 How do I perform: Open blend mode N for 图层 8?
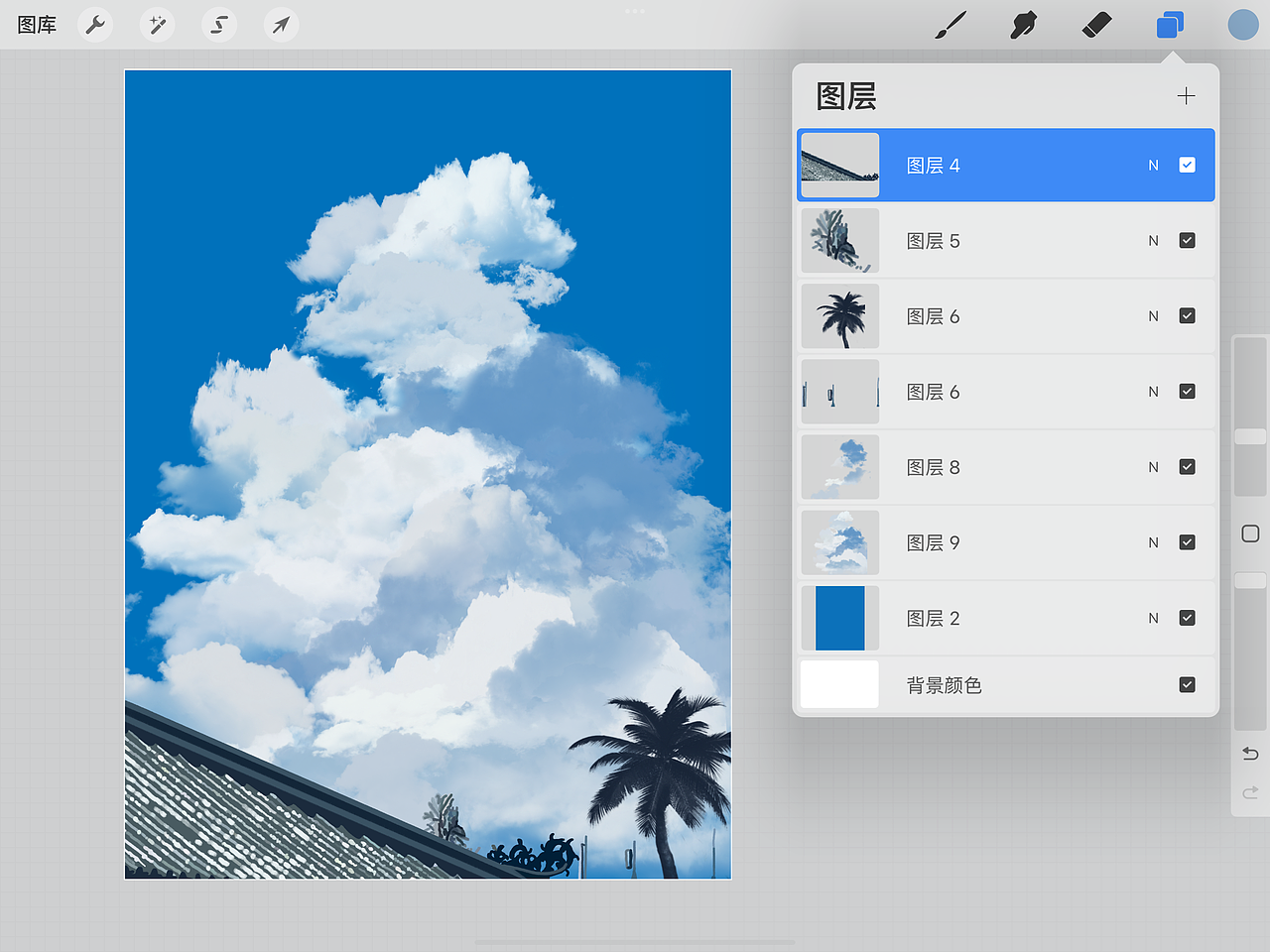tap(1153, 467)
